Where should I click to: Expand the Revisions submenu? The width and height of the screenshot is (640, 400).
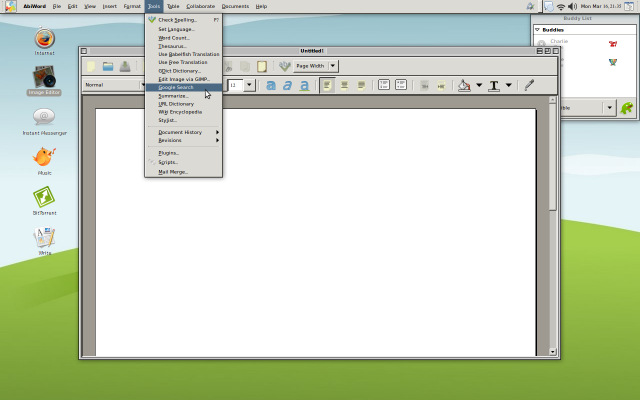(184, 140)
